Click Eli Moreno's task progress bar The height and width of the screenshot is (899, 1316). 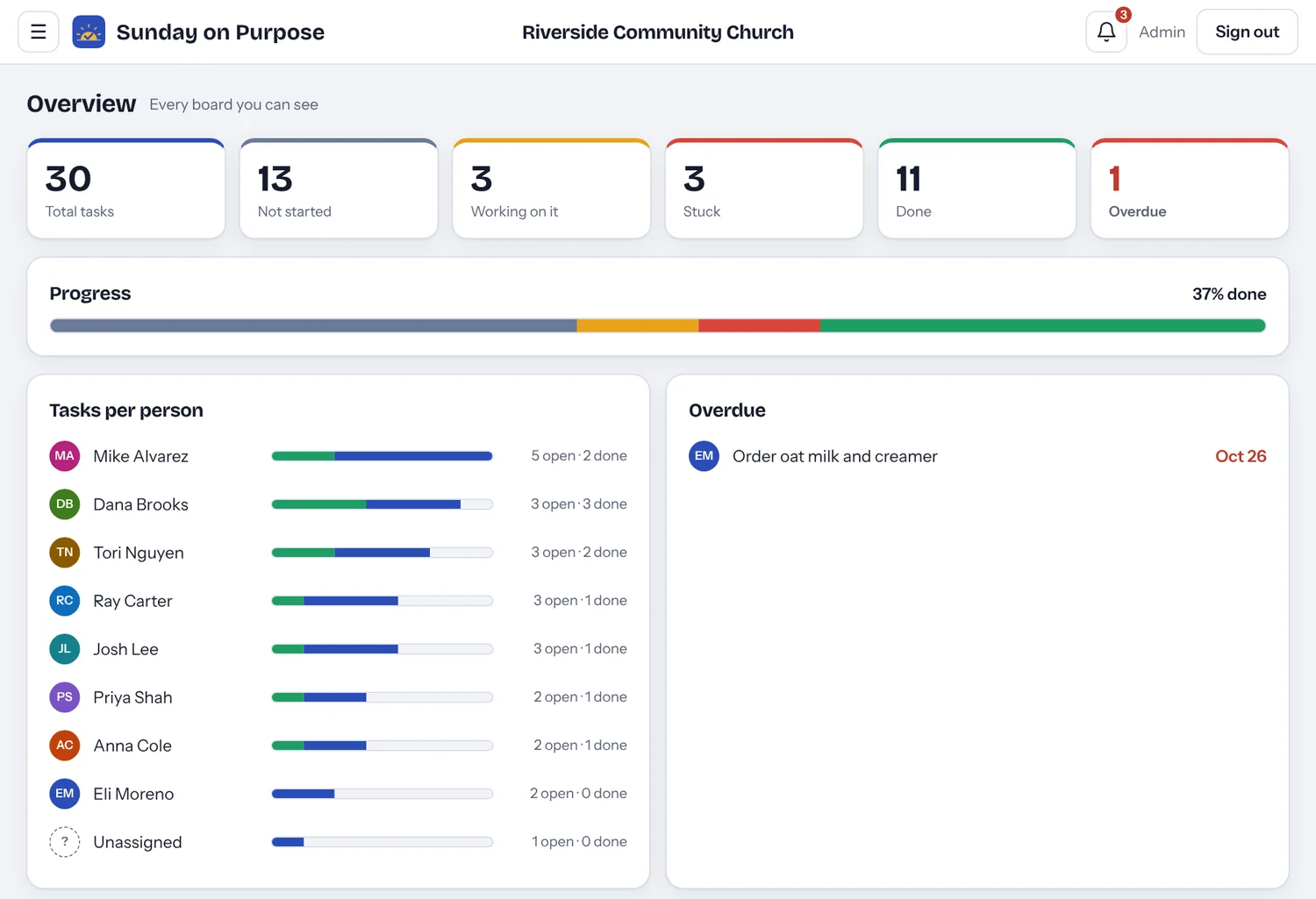383,794
